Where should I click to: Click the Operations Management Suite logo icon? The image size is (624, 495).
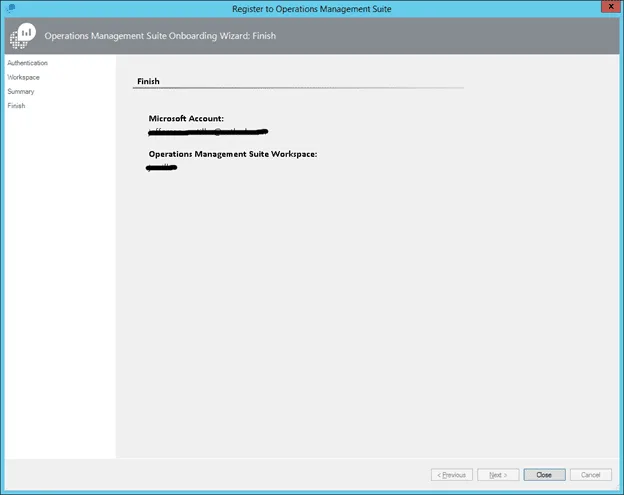tap(23, 36)
